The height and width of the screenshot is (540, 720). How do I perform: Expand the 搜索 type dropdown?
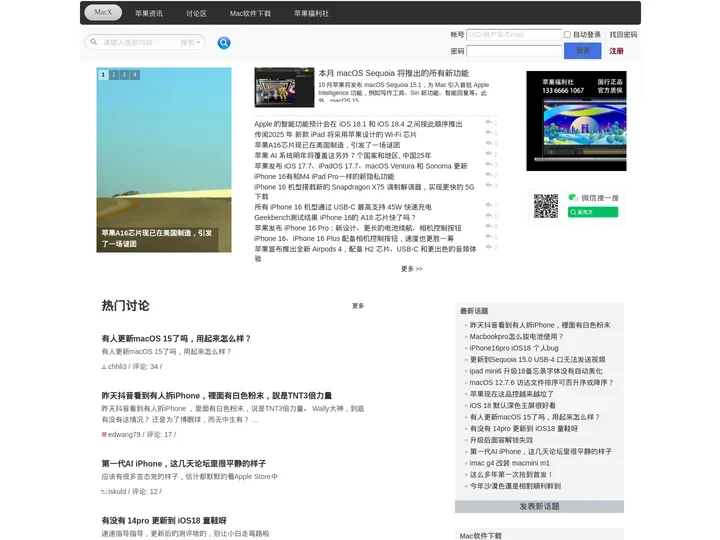190,42
